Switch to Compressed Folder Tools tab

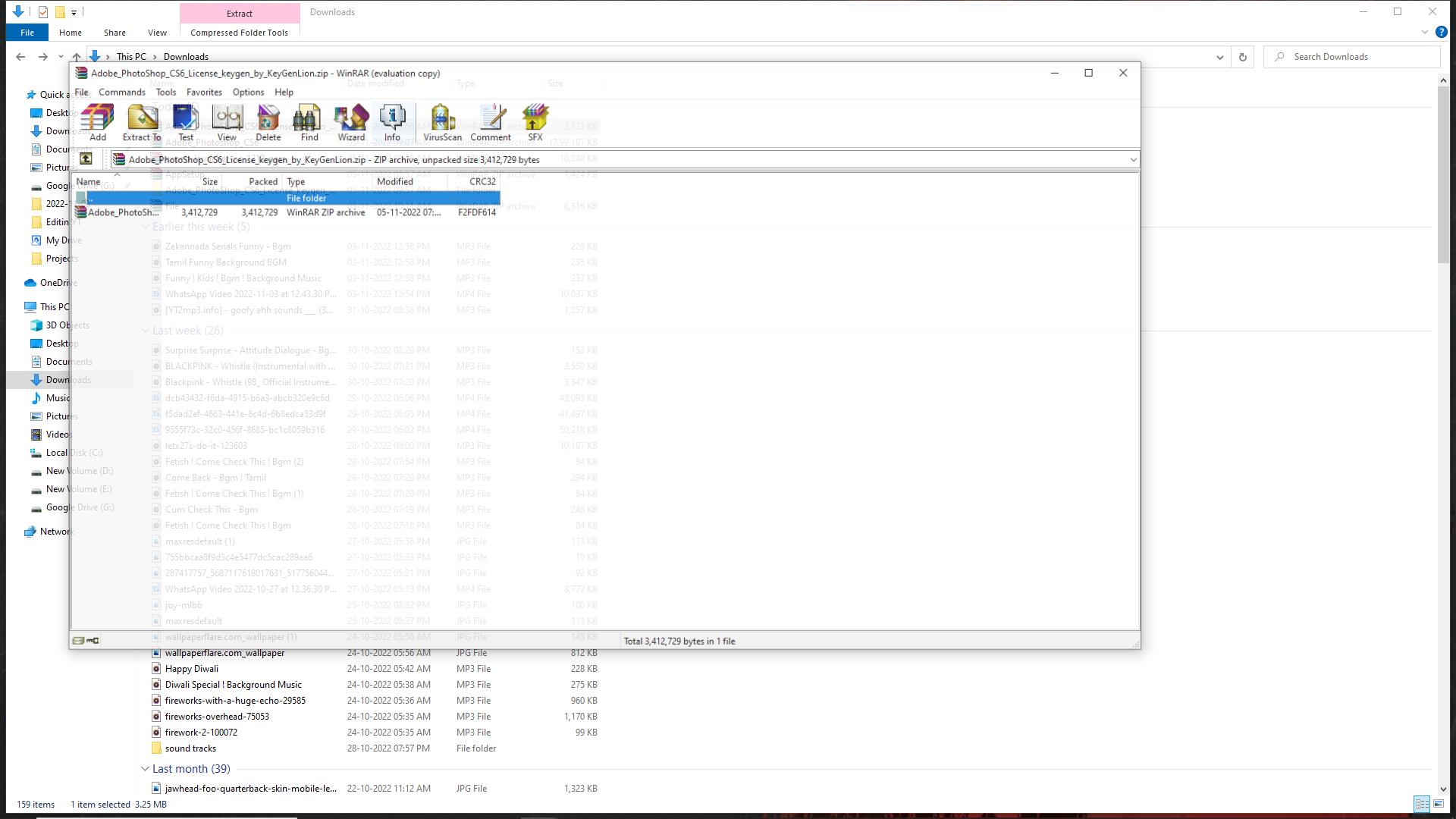click(x=239, y=33)
